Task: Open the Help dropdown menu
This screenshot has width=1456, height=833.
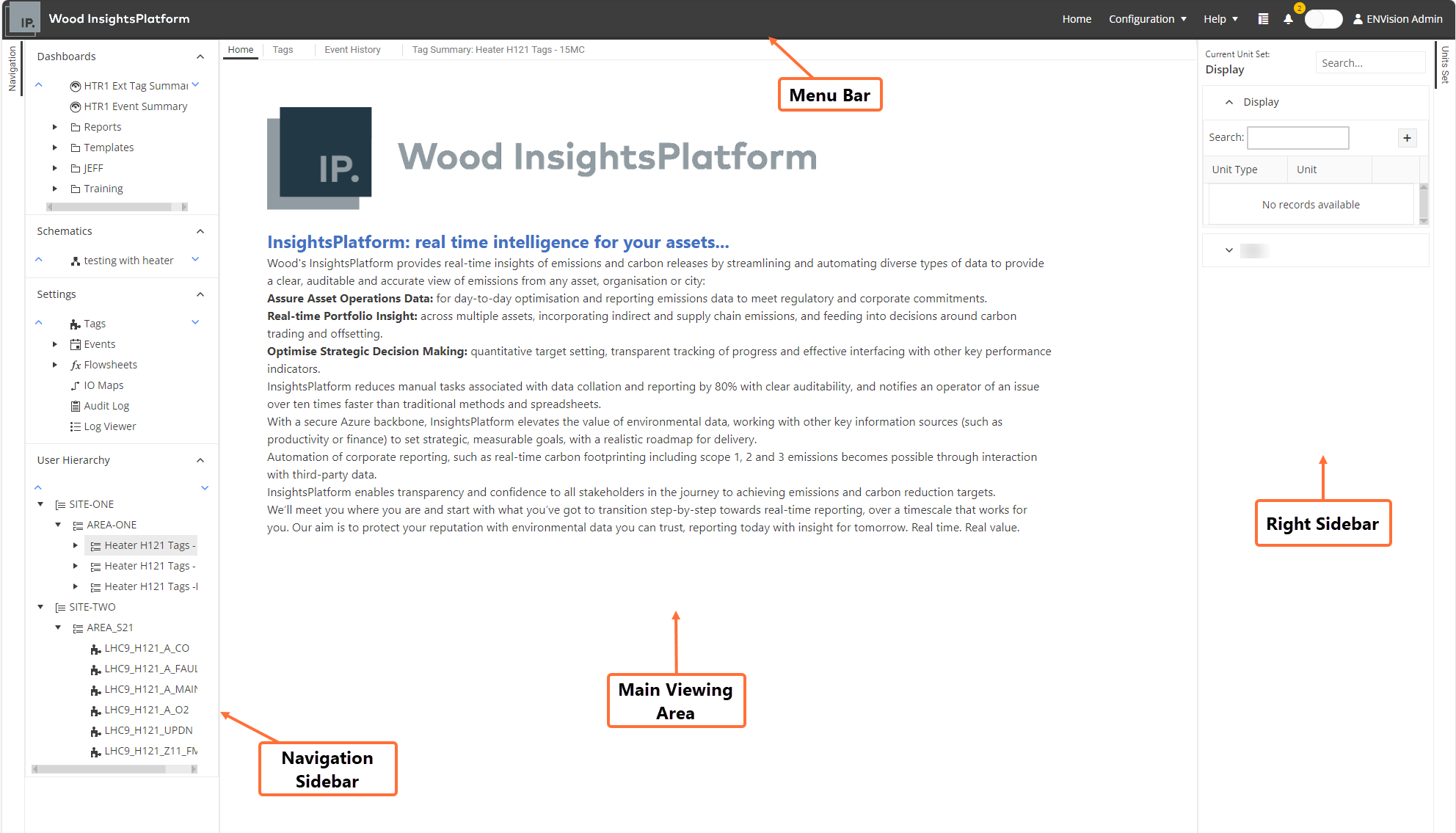Action: (1221, 19)
